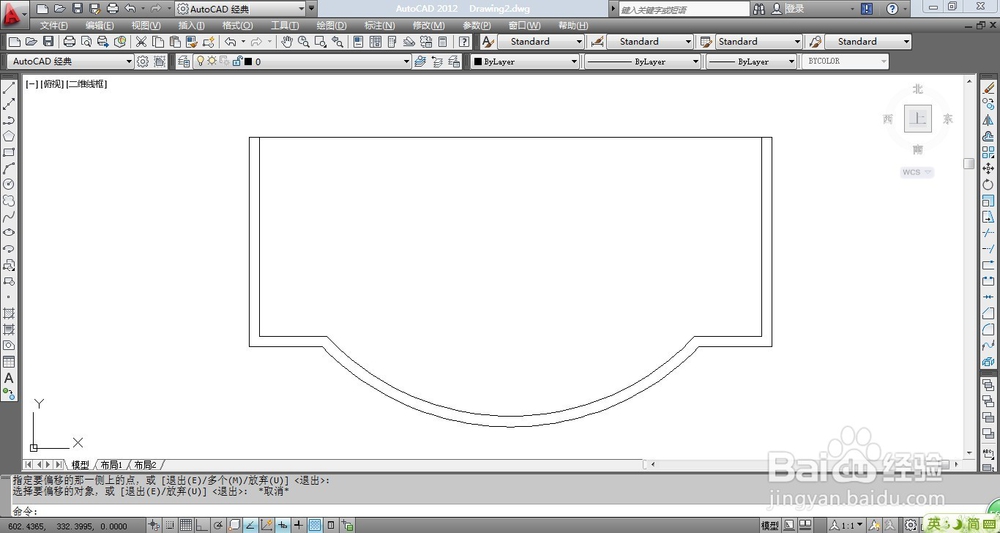This screenshot has width=1000, height=533.
Task: Click the [二维线框] visual style label
Action: (87, 84)
